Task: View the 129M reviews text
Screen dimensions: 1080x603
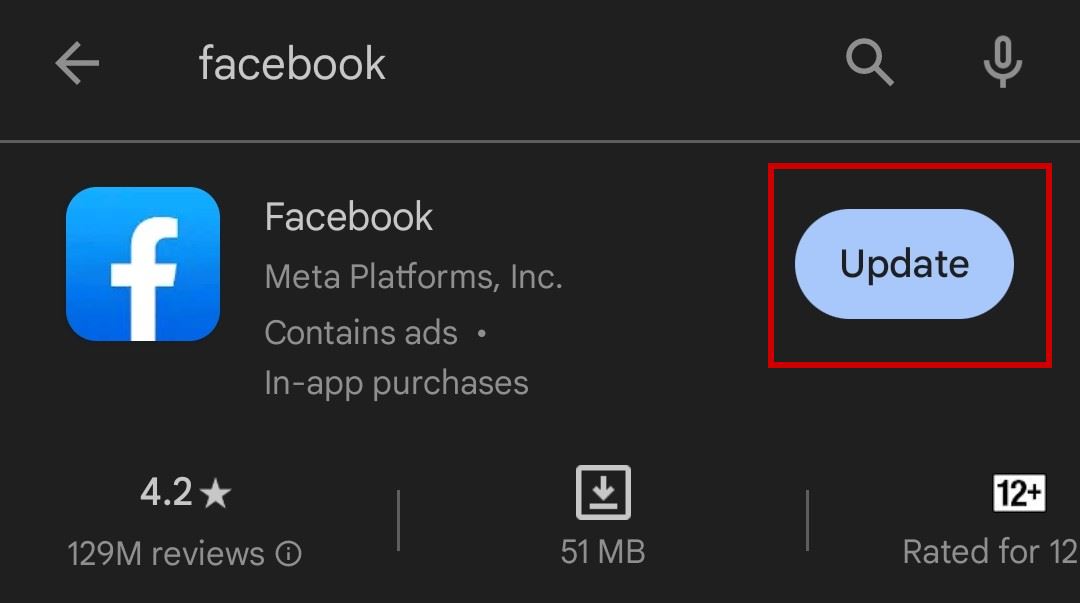Action: click(166, 553)
